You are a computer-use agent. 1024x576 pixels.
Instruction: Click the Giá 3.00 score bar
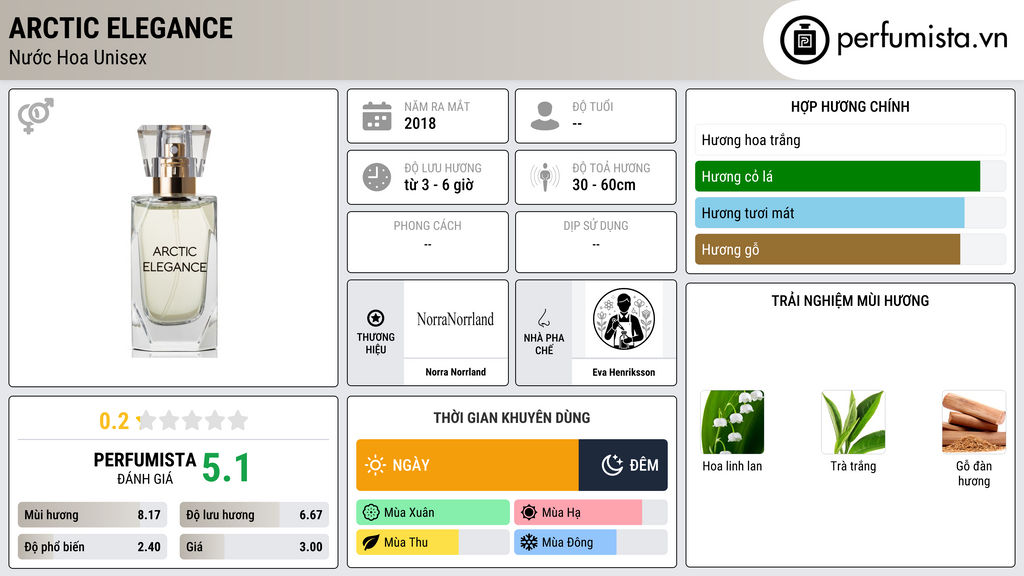pyautogui.click(x=254, y=547)
